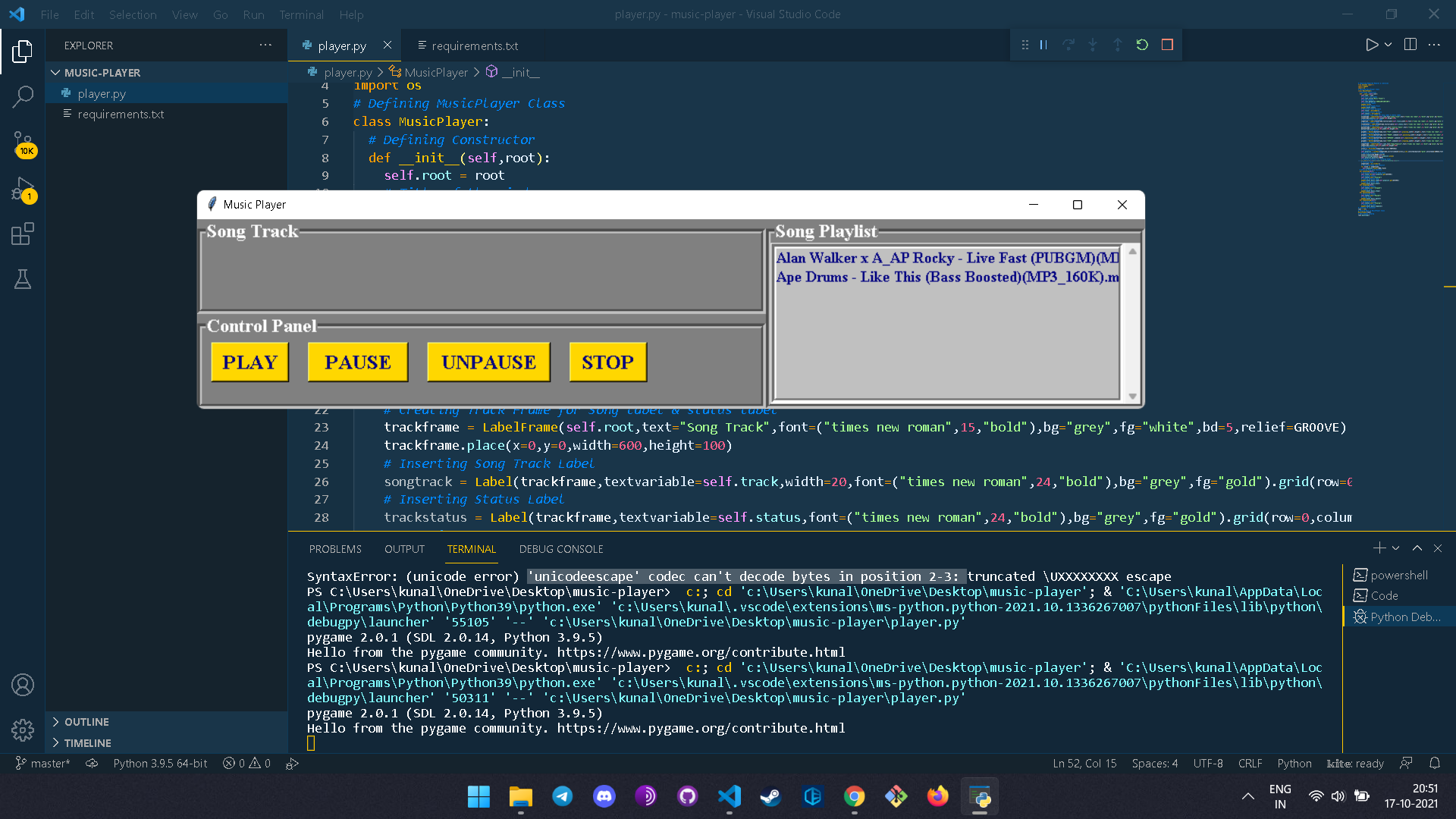Open new terminal launch profile dropdown
Screen dimensions: 1456x819
click(1395, 548)
